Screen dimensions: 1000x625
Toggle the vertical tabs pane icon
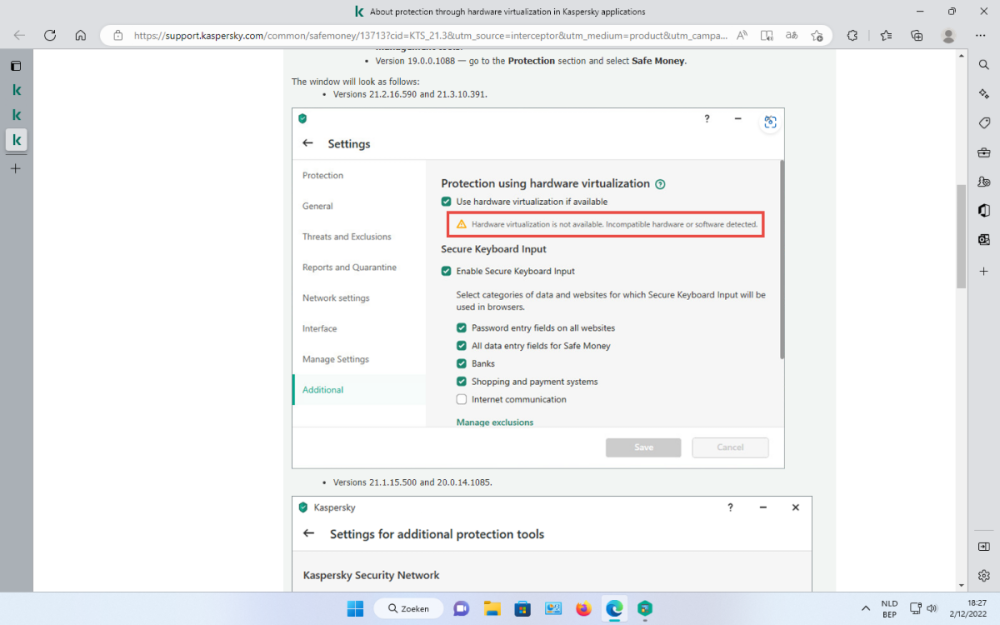[16, 66]
